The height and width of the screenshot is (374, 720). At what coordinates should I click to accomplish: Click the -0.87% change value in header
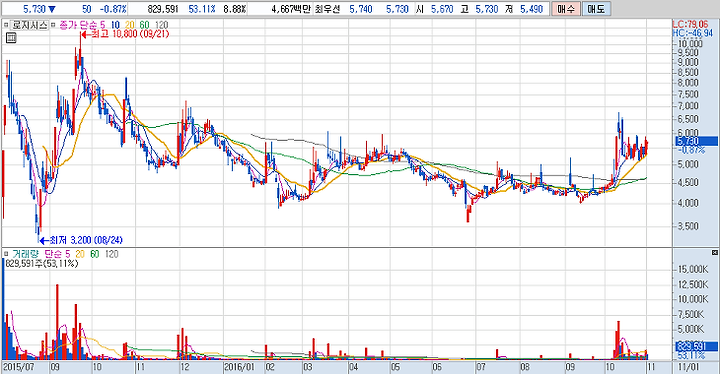pos(113,9)
